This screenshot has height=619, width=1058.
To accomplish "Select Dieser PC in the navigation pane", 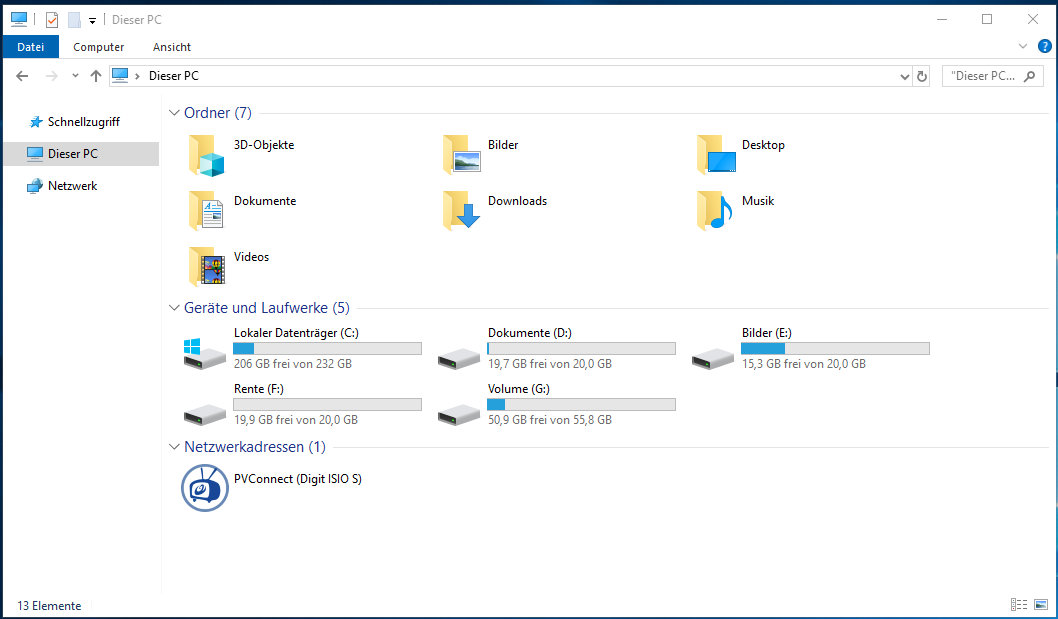I will click(x=81, y=154).
